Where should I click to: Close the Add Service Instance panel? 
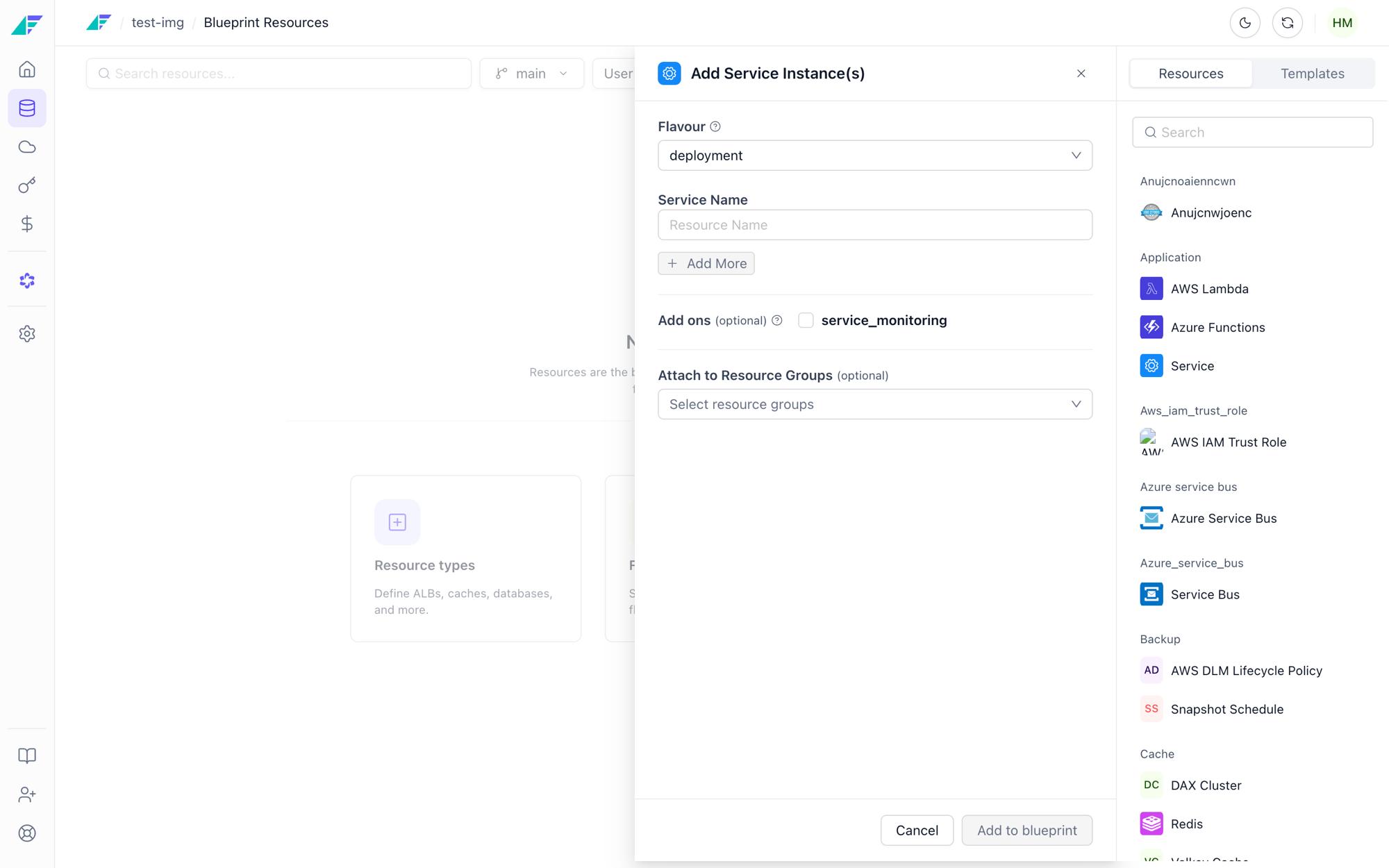(x=1081, y=74)
